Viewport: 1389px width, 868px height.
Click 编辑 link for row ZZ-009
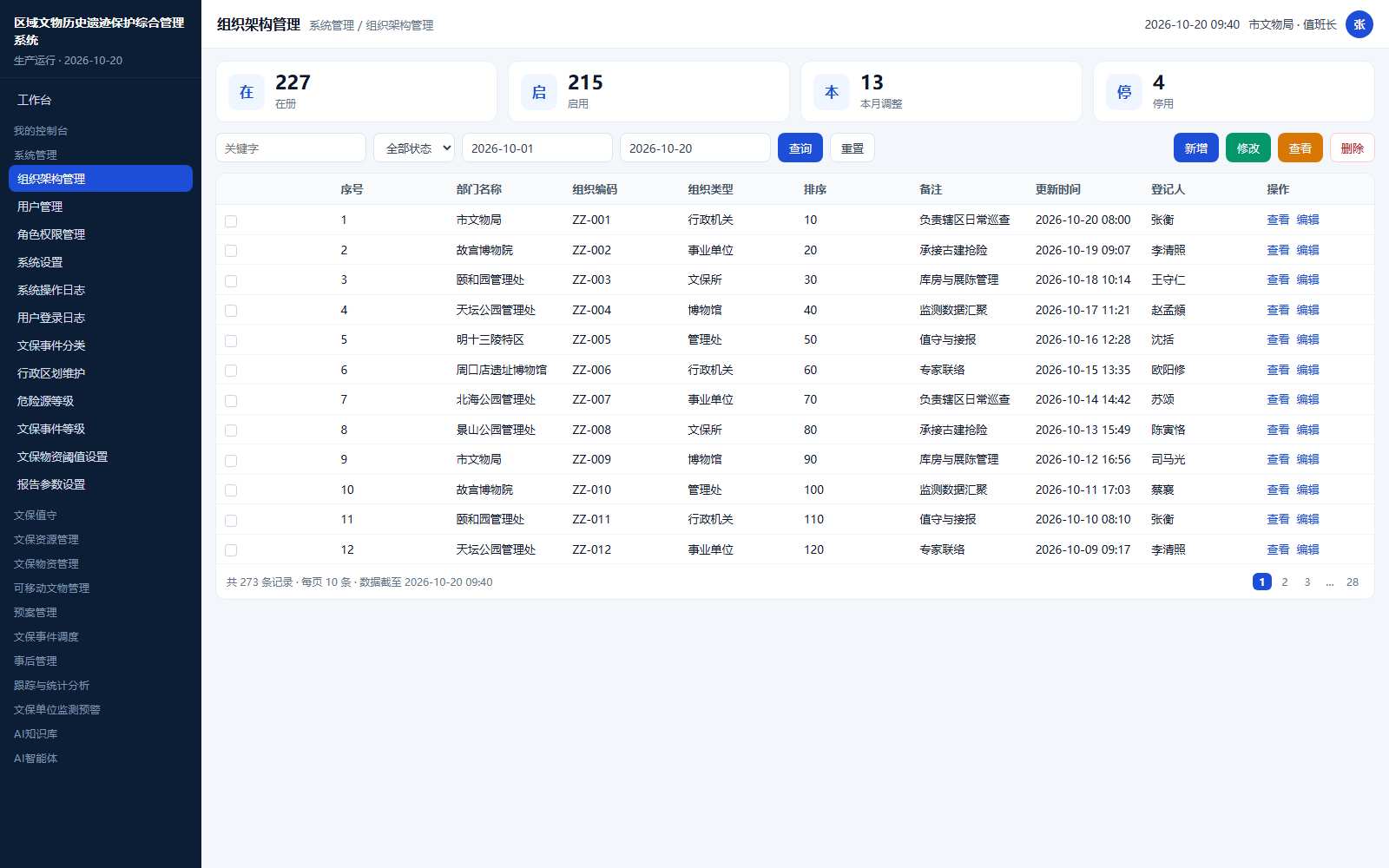click(1307, 459)
